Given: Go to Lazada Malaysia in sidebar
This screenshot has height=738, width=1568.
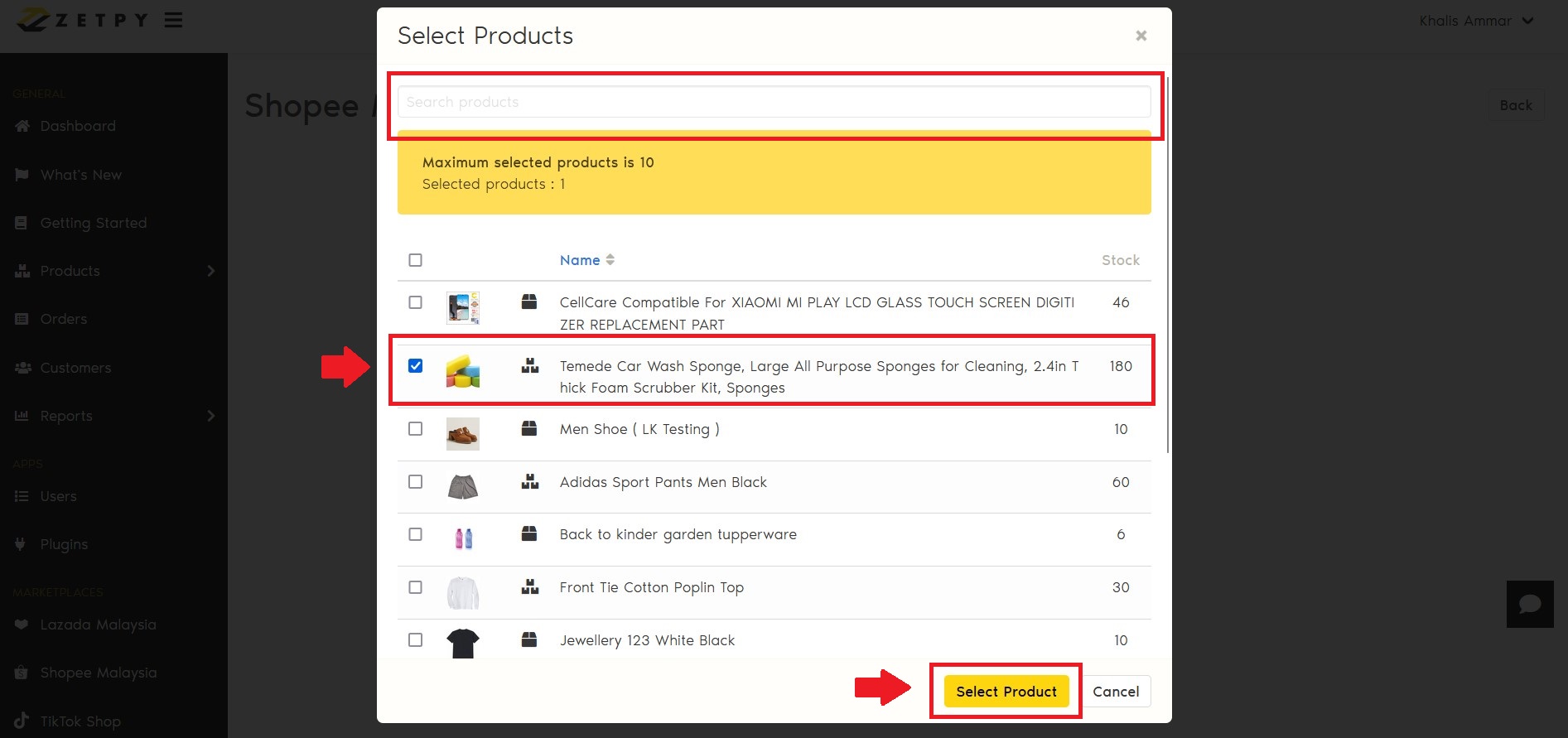Looking at the screenshot, I should coord(98,625).
